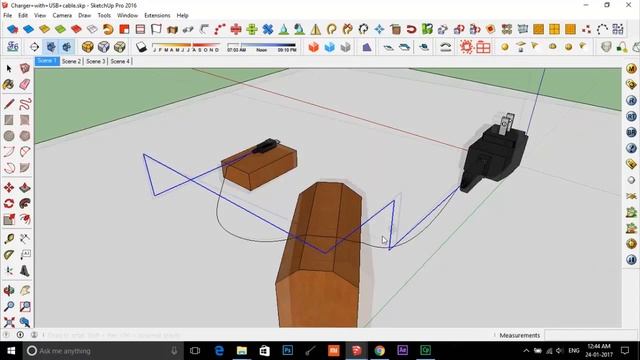The image size is (640, 360).
Task: Select the Zoom Window tool
Action: (x=24, y=306)
